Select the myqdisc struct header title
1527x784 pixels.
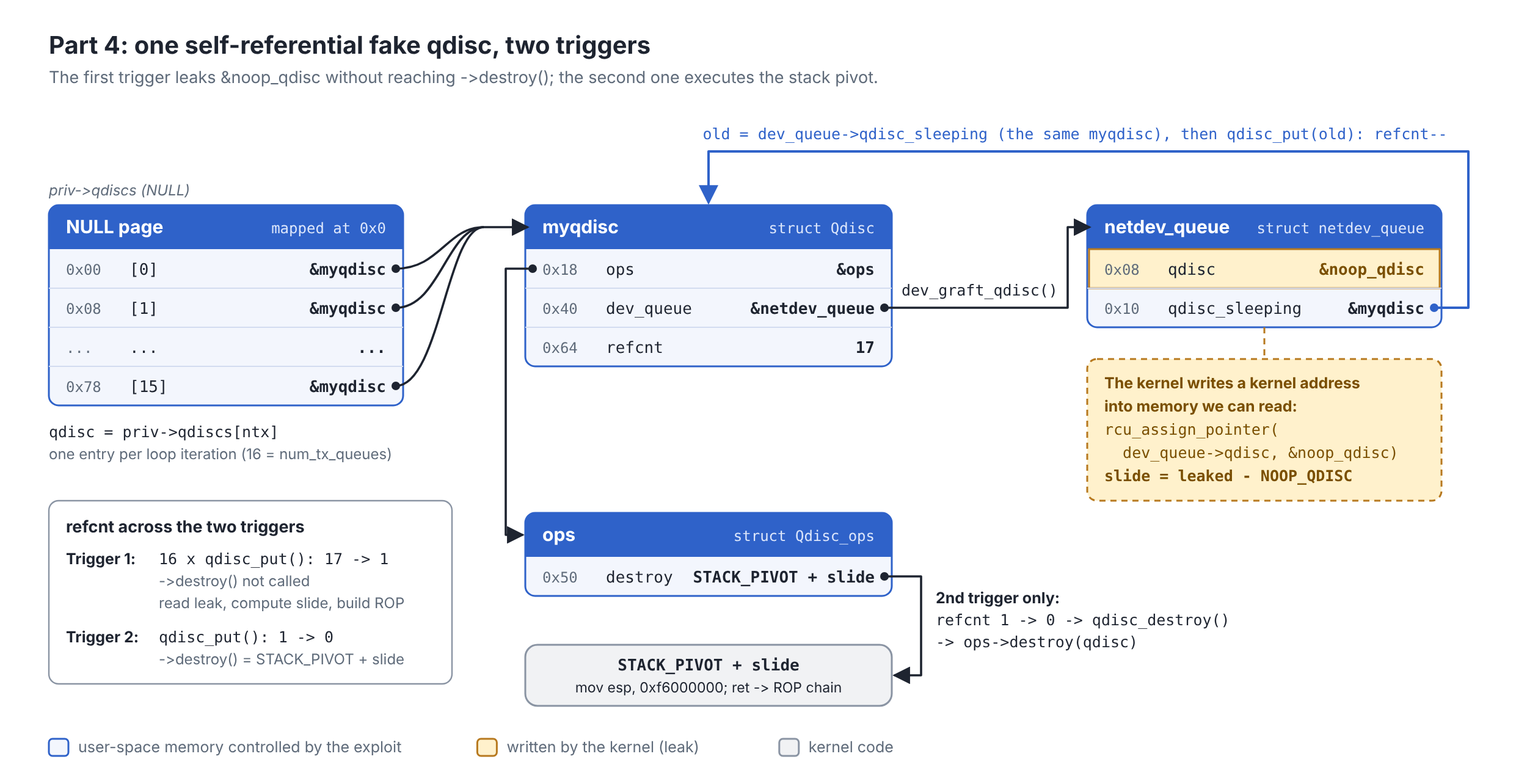pyautogui.click(x=580, y=227)
